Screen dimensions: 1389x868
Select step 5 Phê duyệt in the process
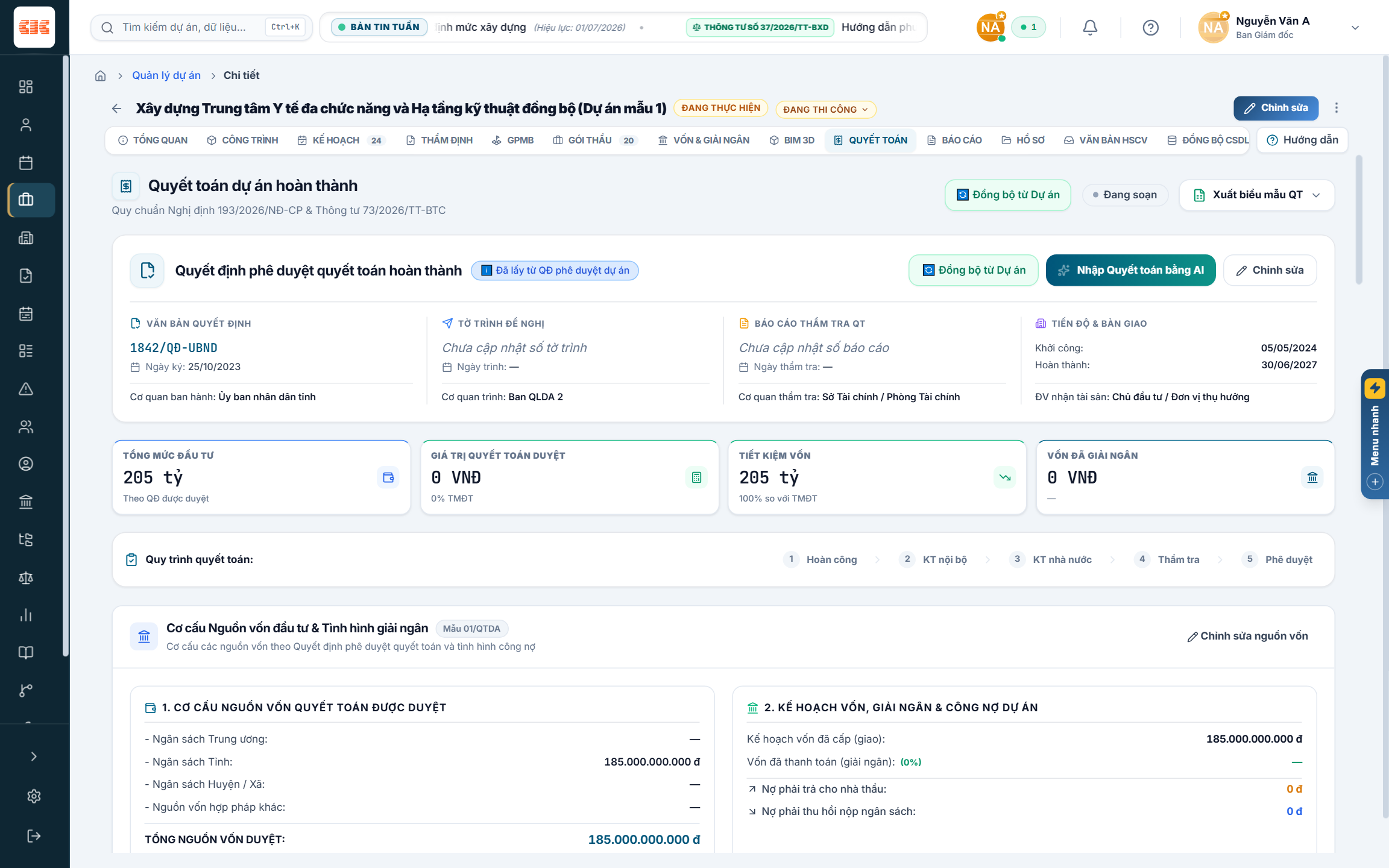[x=1277, y=559]
